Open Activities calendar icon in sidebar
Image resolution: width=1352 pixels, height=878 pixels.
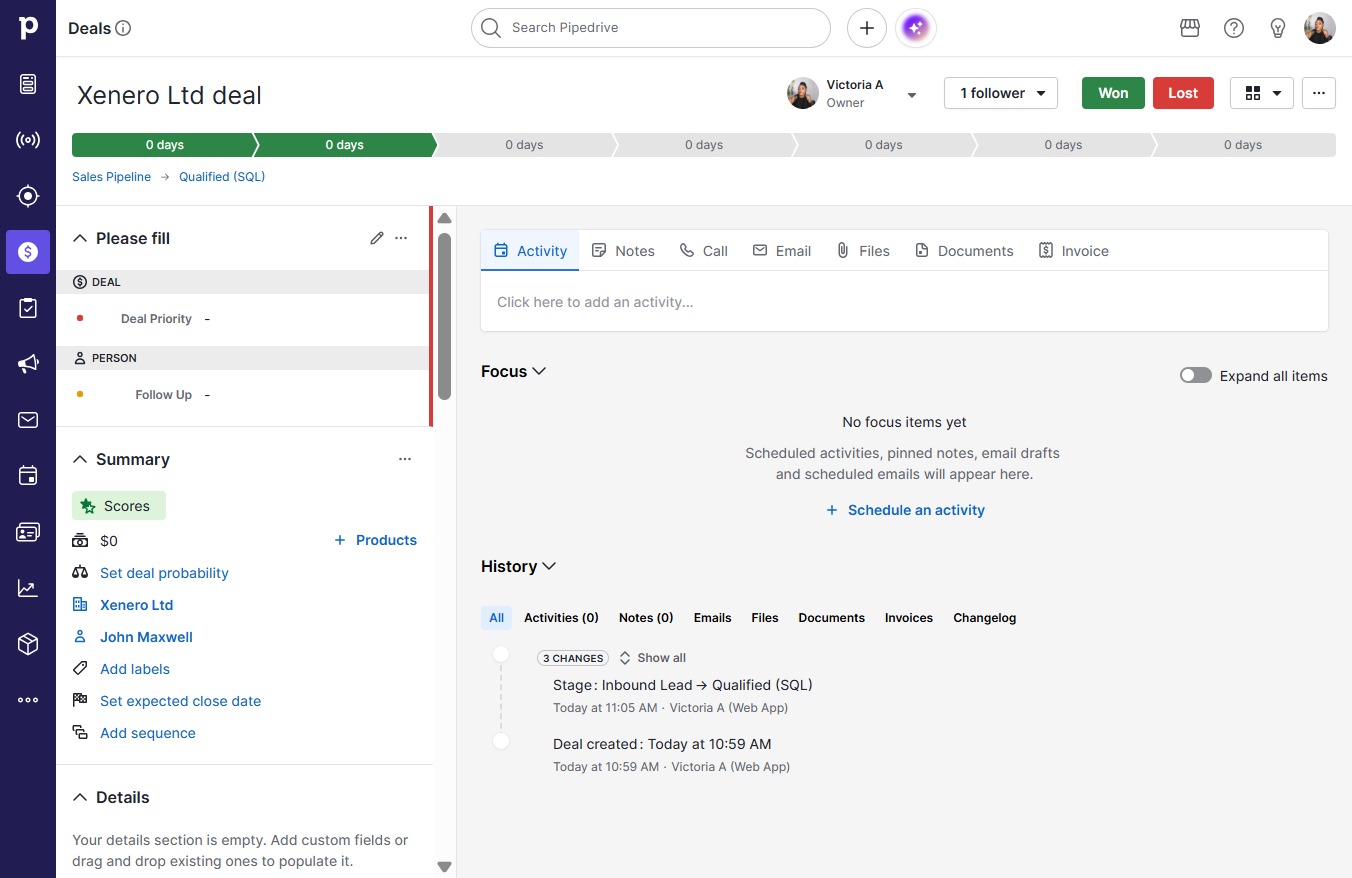(x=28, y=476)
